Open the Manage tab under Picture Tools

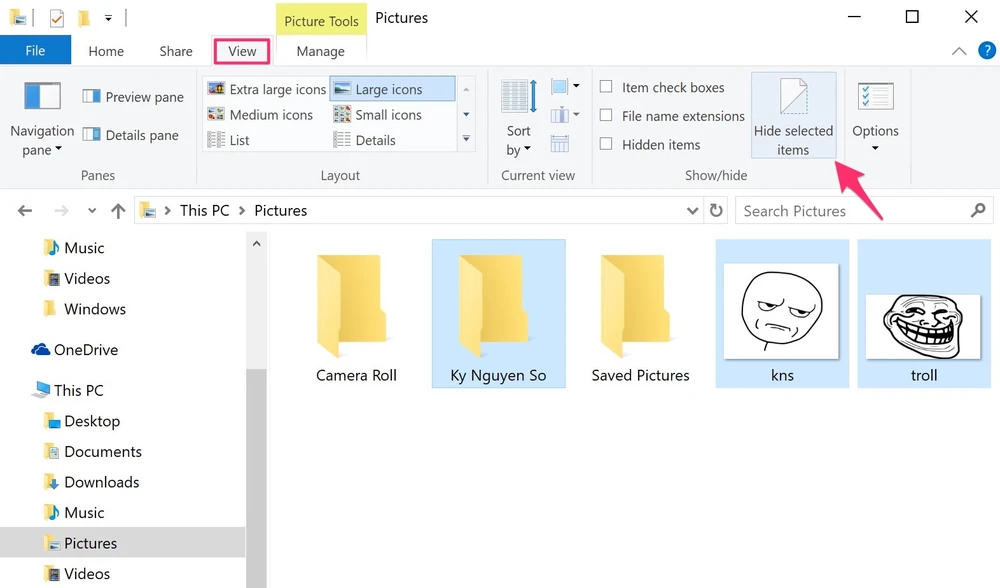(x=319, y=50)
